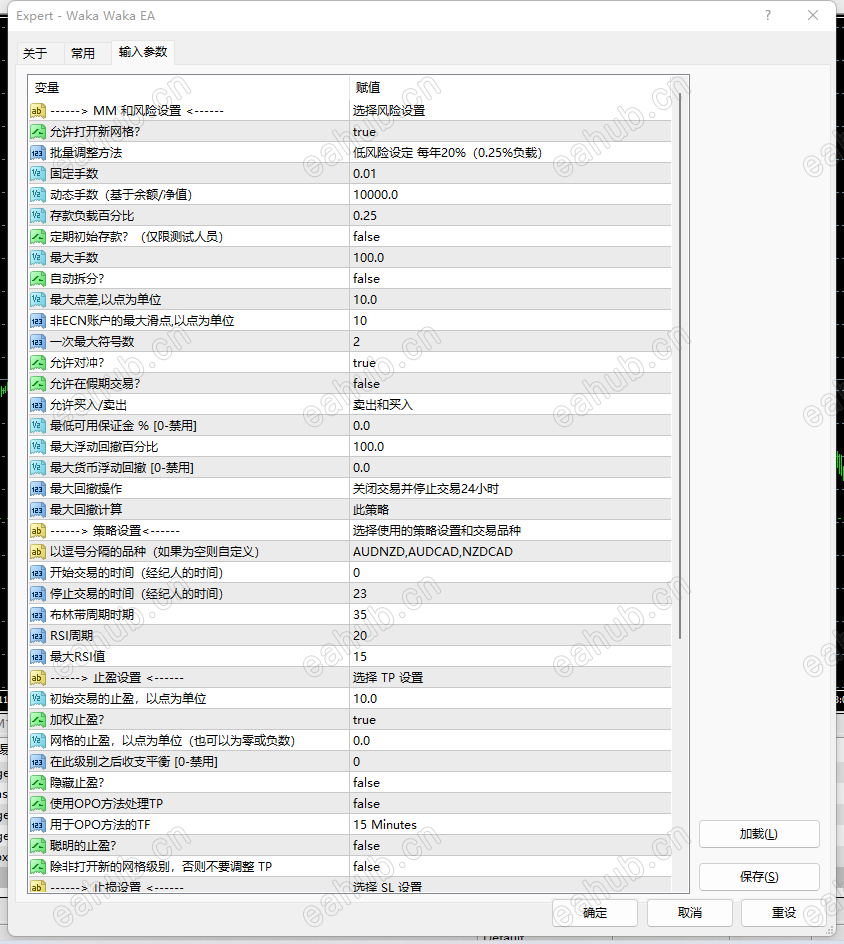This screenshot has width=844, height=944.
Task: Click the 加载(L) button
Action: tap(759, 834)
